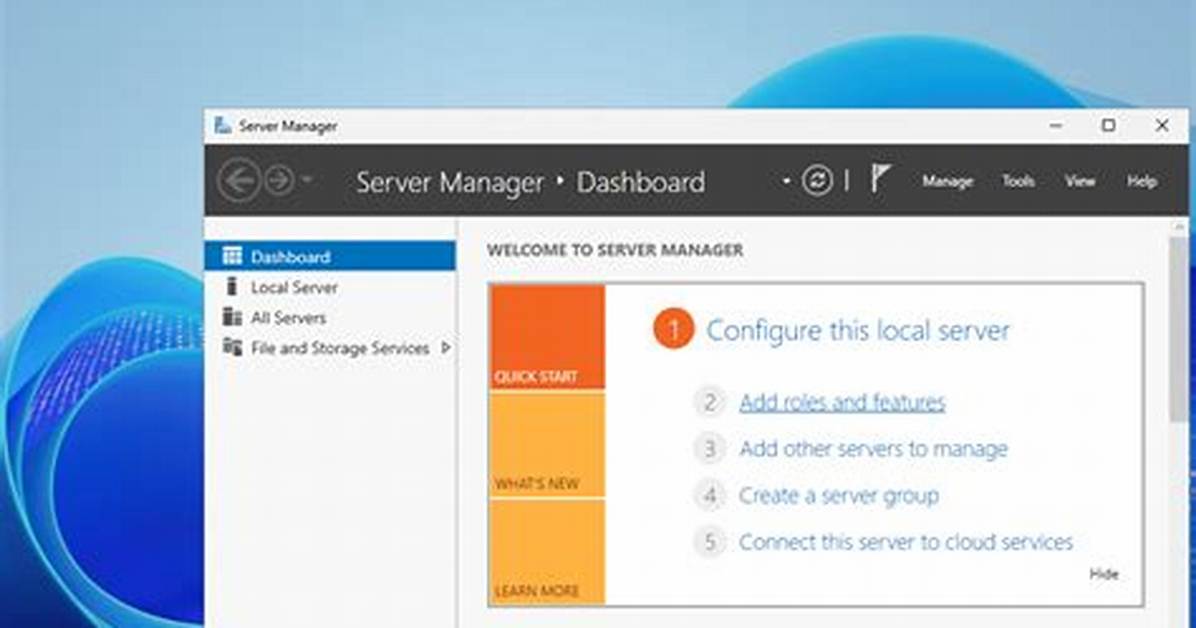The height and width of the screenshot is (628, 1196).
Task: Click the Local Server icon
Action: click(x=232, y=286)
